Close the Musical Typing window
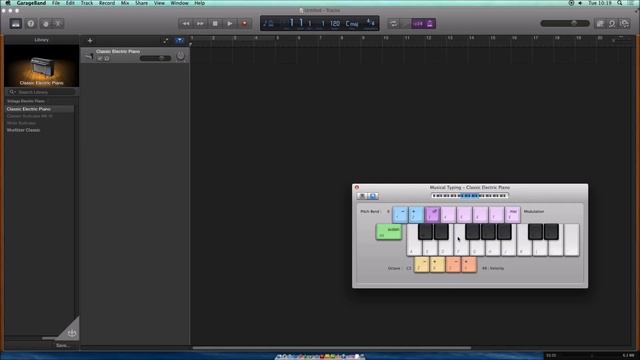This screenshot has height=360, width=640. (357, 187)
